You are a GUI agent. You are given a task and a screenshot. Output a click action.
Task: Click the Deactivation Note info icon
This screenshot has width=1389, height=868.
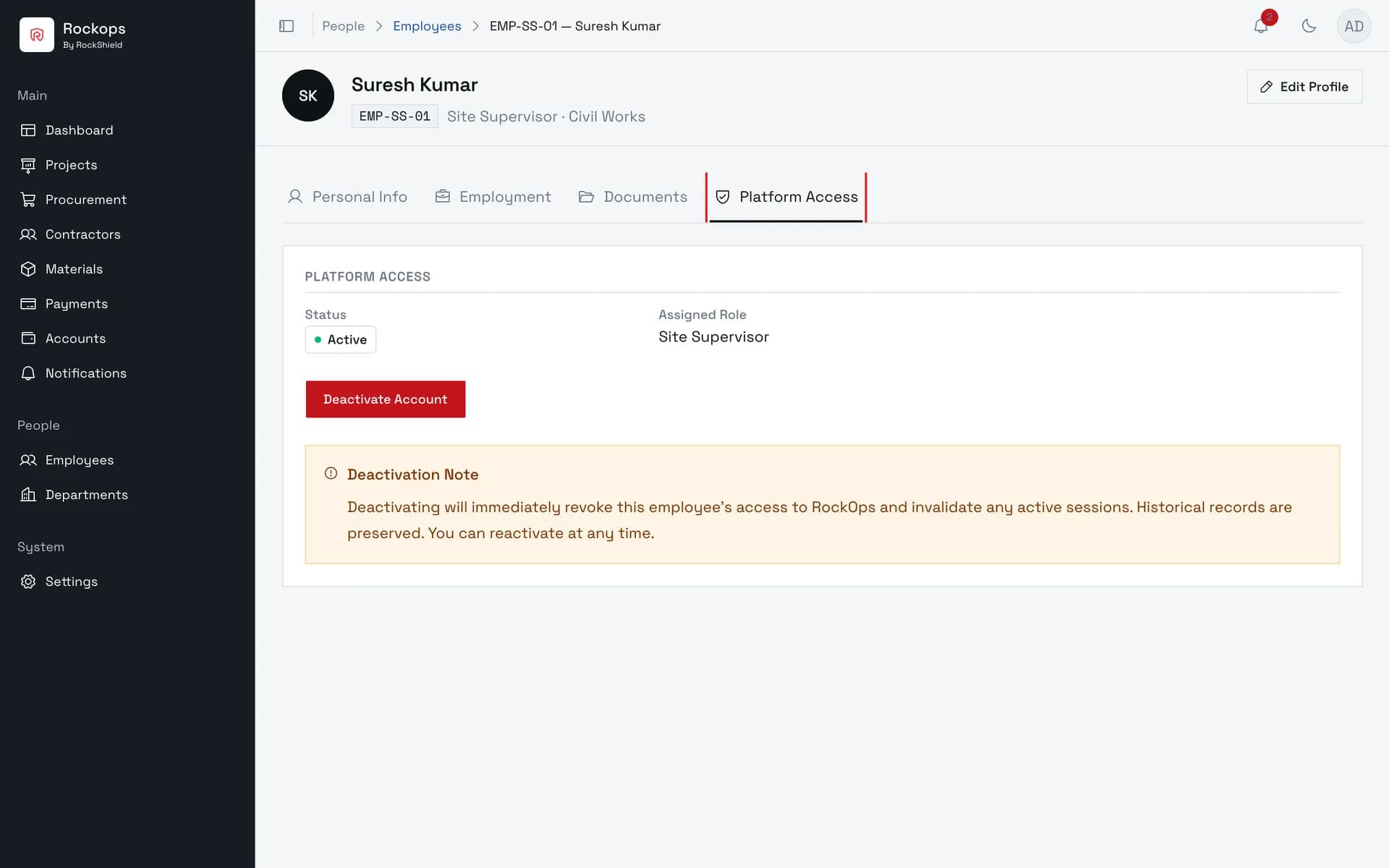click(x=331, y=474)
